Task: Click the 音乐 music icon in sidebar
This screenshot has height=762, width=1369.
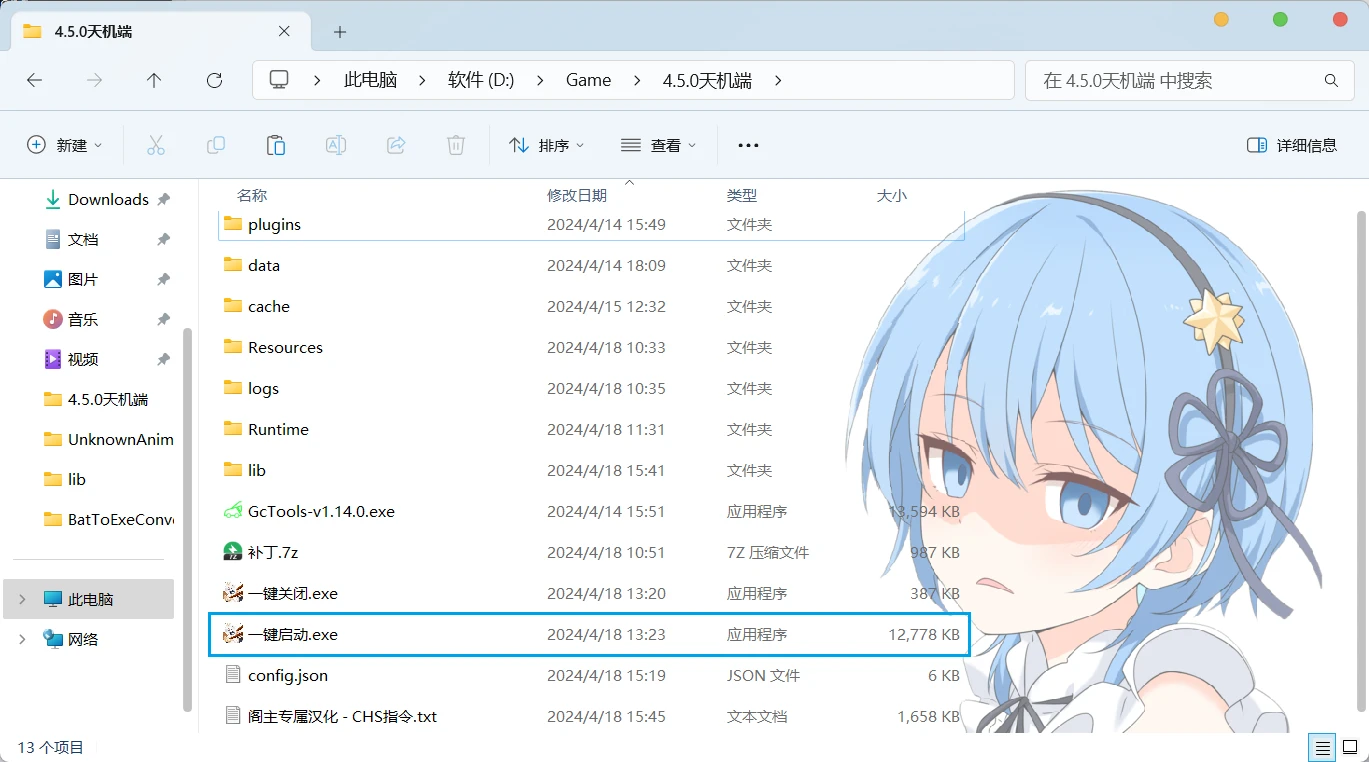Action: [53, 319]
